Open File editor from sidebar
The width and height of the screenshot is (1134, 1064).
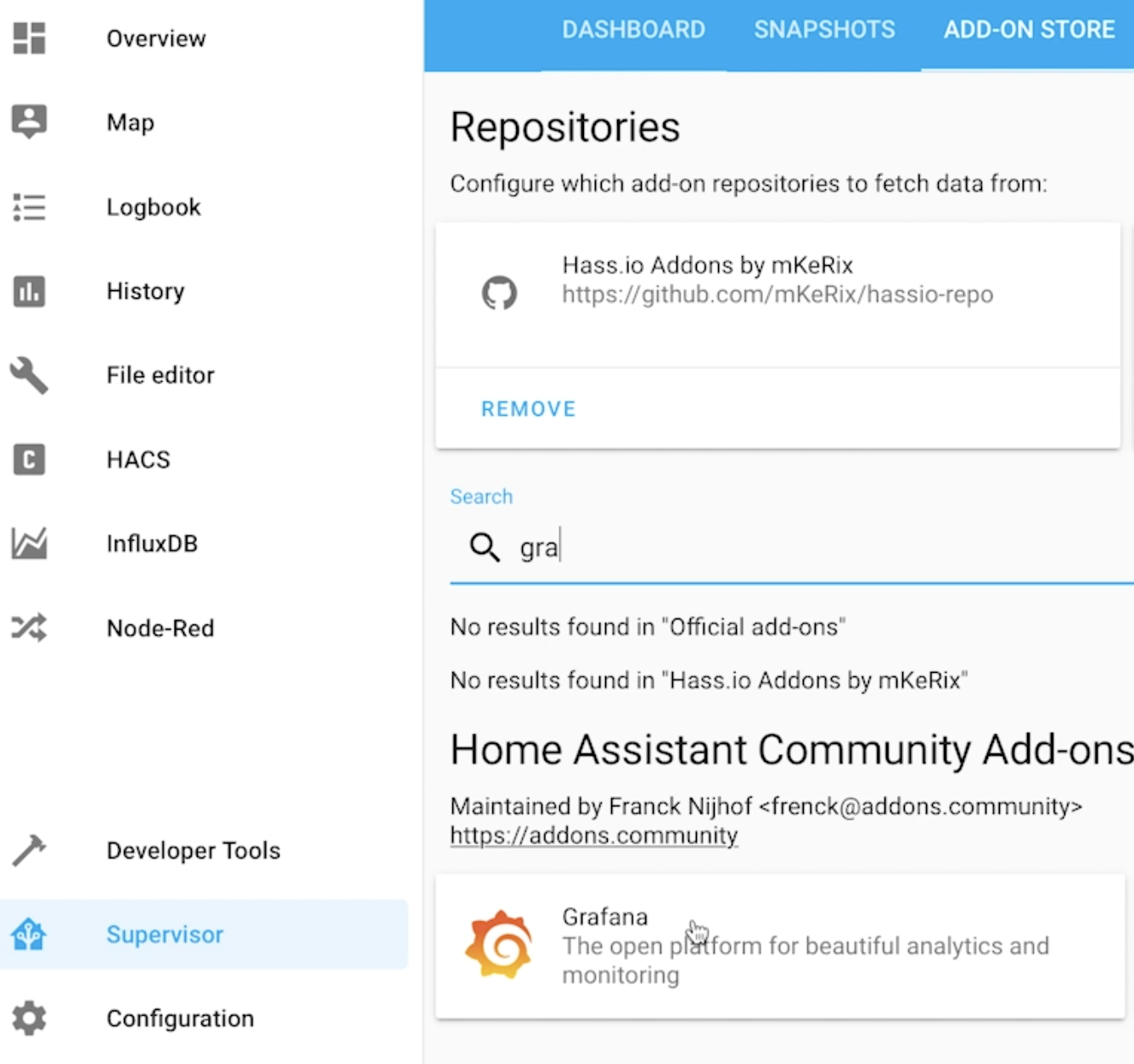(x=204, y=375)
